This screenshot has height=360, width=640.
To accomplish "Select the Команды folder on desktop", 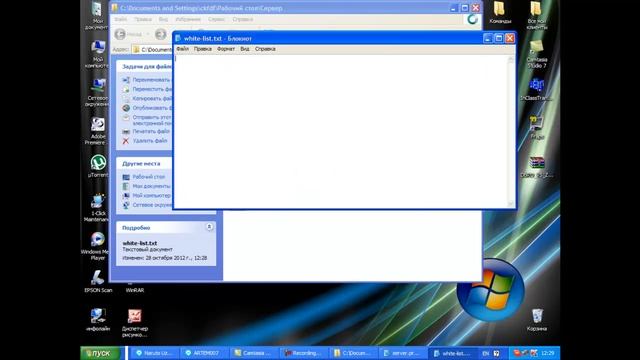I will click(x=500, y=12).
